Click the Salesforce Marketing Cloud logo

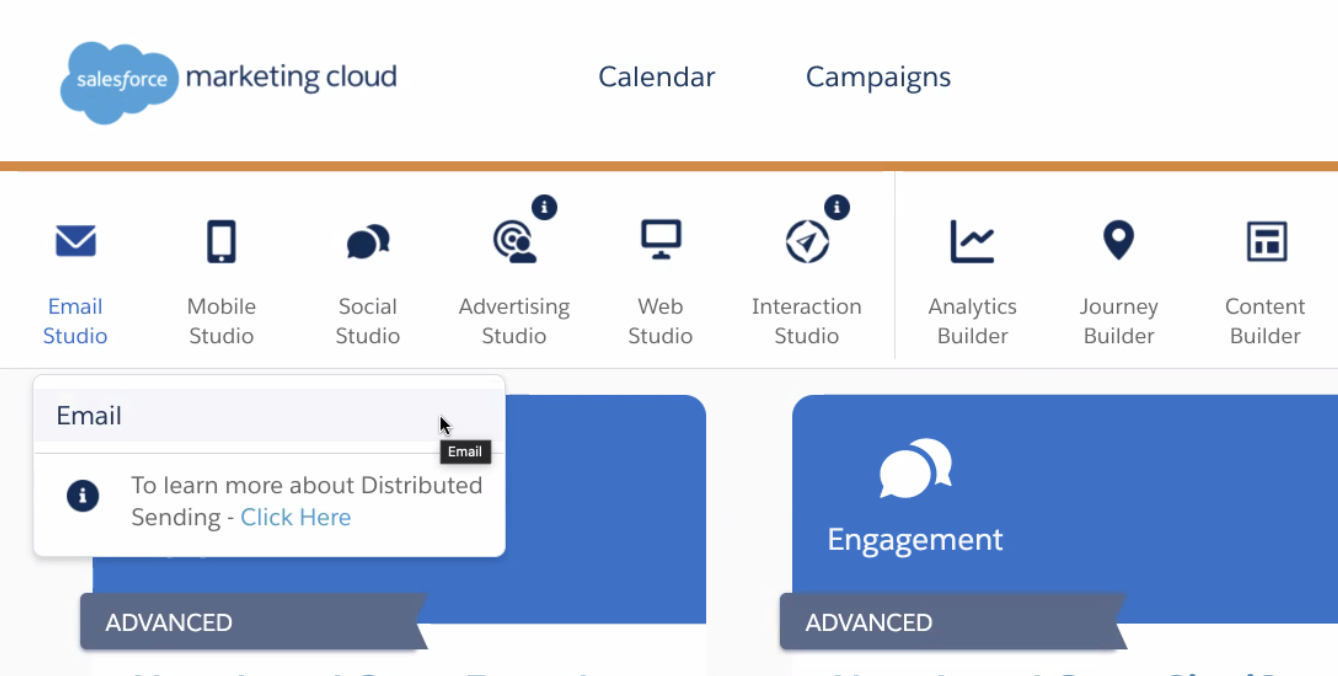click(x=229, y=82)
